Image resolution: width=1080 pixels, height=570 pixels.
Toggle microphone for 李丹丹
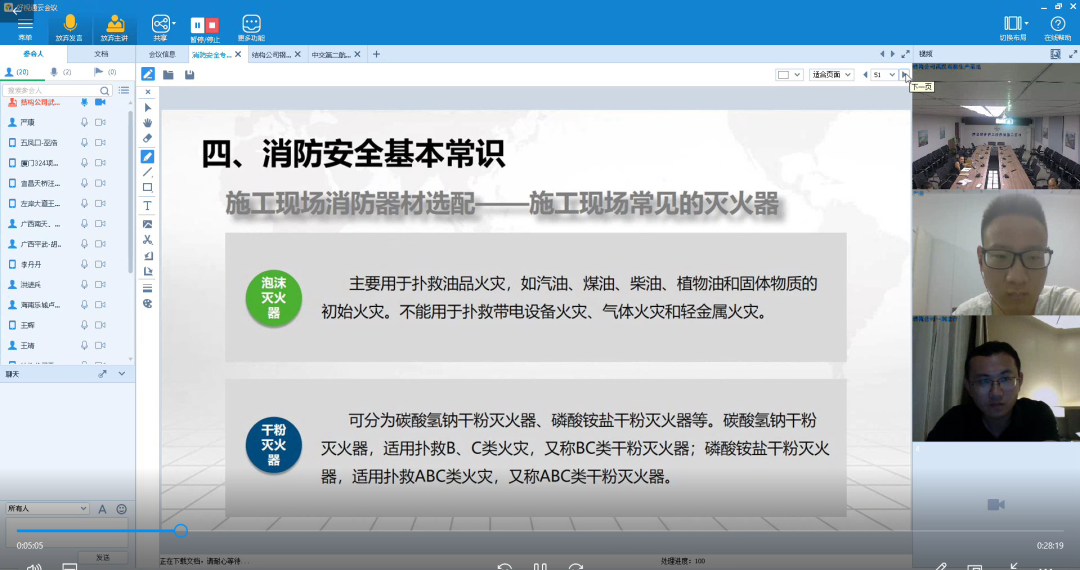tap(84, 264)
